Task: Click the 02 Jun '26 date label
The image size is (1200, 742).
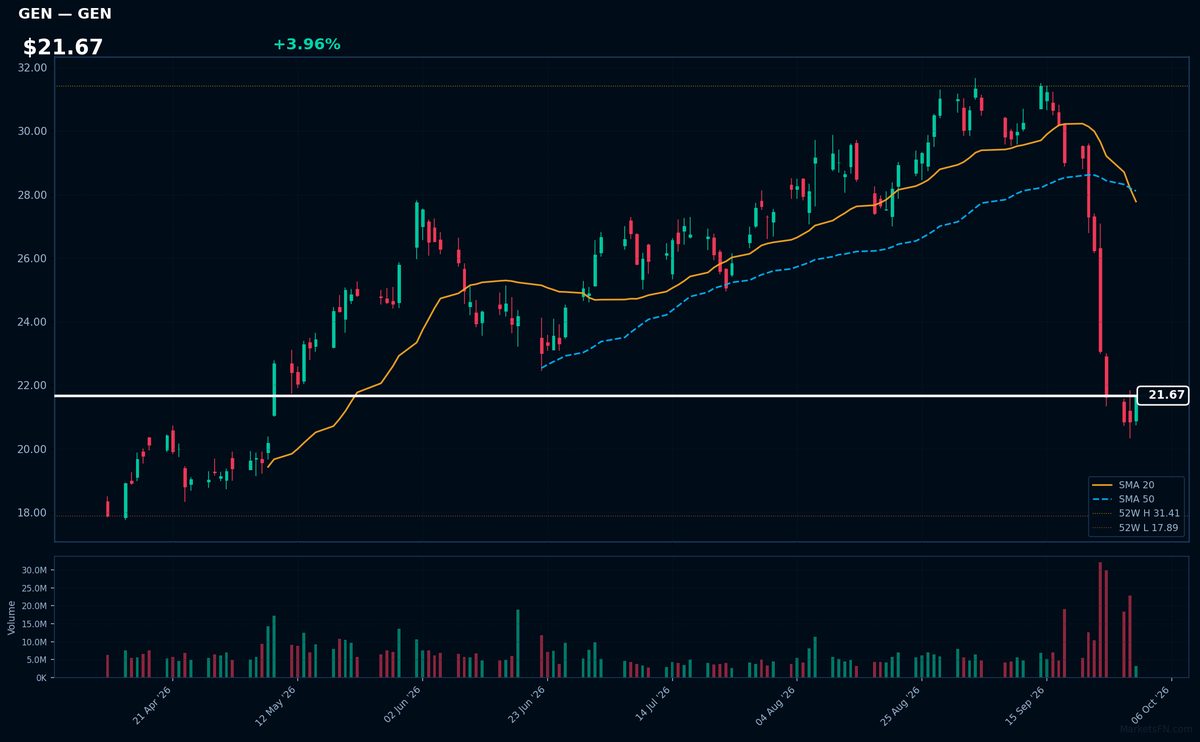Action: [x=402, y=704]
